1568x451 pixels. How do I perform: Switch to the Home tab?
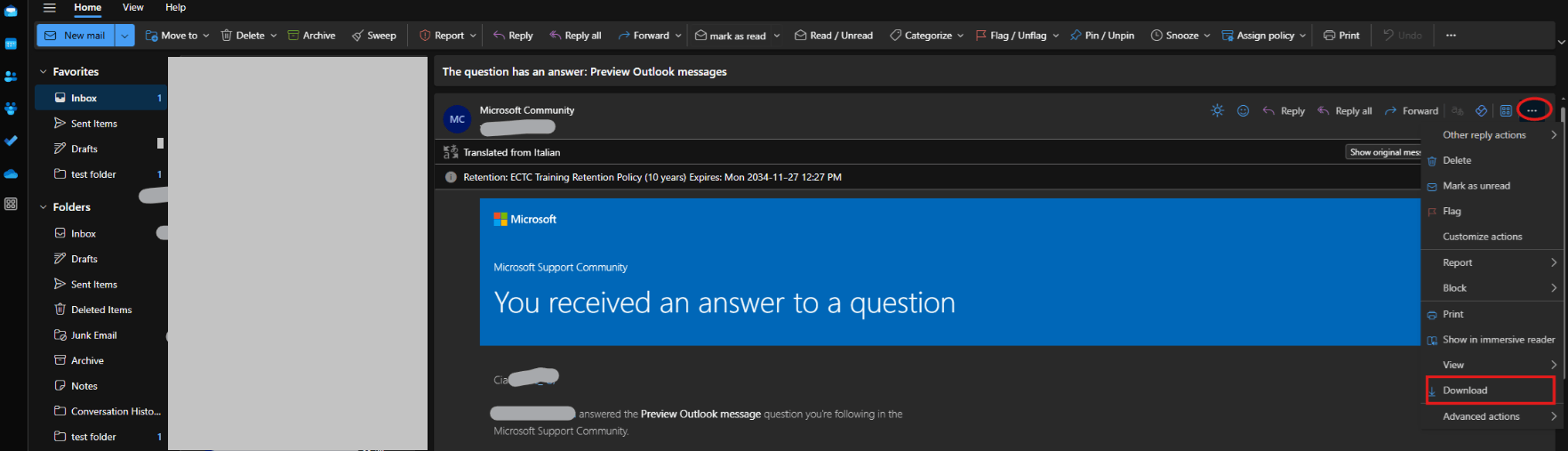(87, 7)
